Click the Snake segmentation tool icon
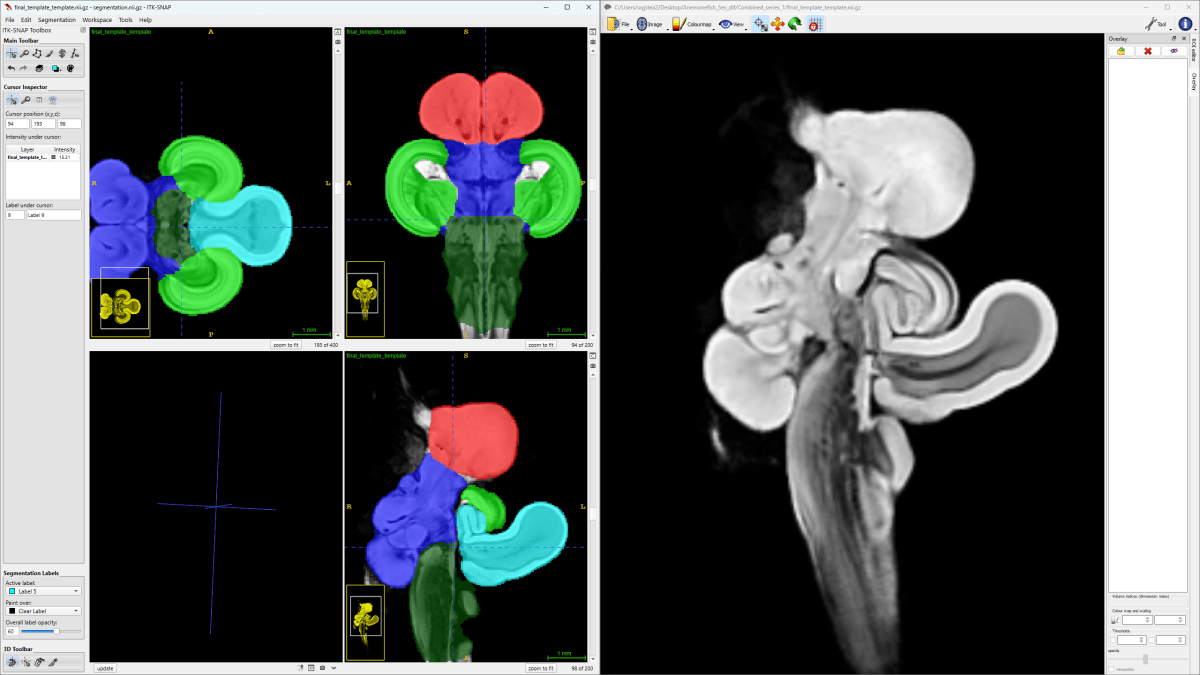 click(62, 53)
